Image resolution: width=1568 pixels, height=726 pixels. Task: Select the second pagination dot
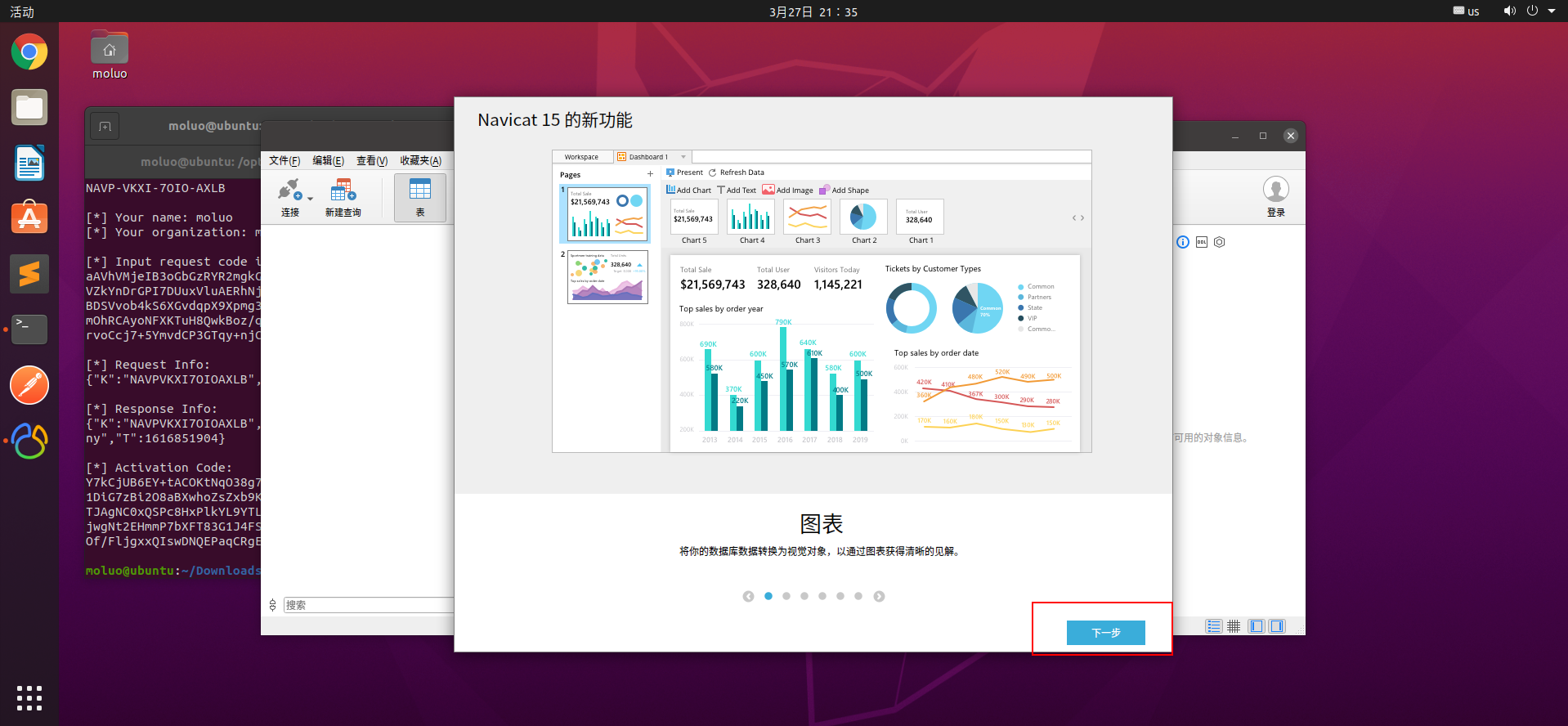click(x=786, y=596)
